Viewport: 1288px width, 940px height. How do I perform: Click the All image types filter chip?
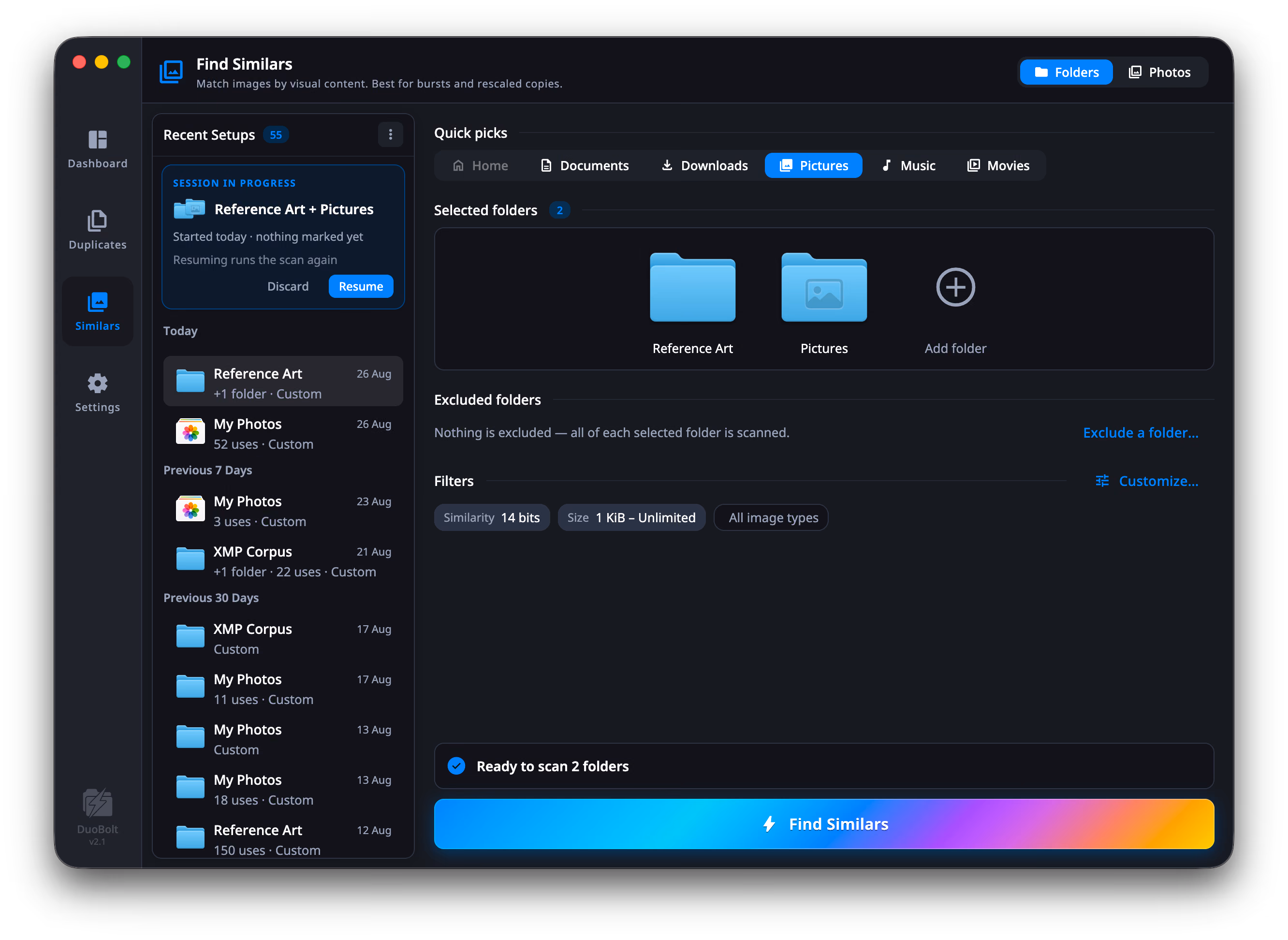pos(771,518)
